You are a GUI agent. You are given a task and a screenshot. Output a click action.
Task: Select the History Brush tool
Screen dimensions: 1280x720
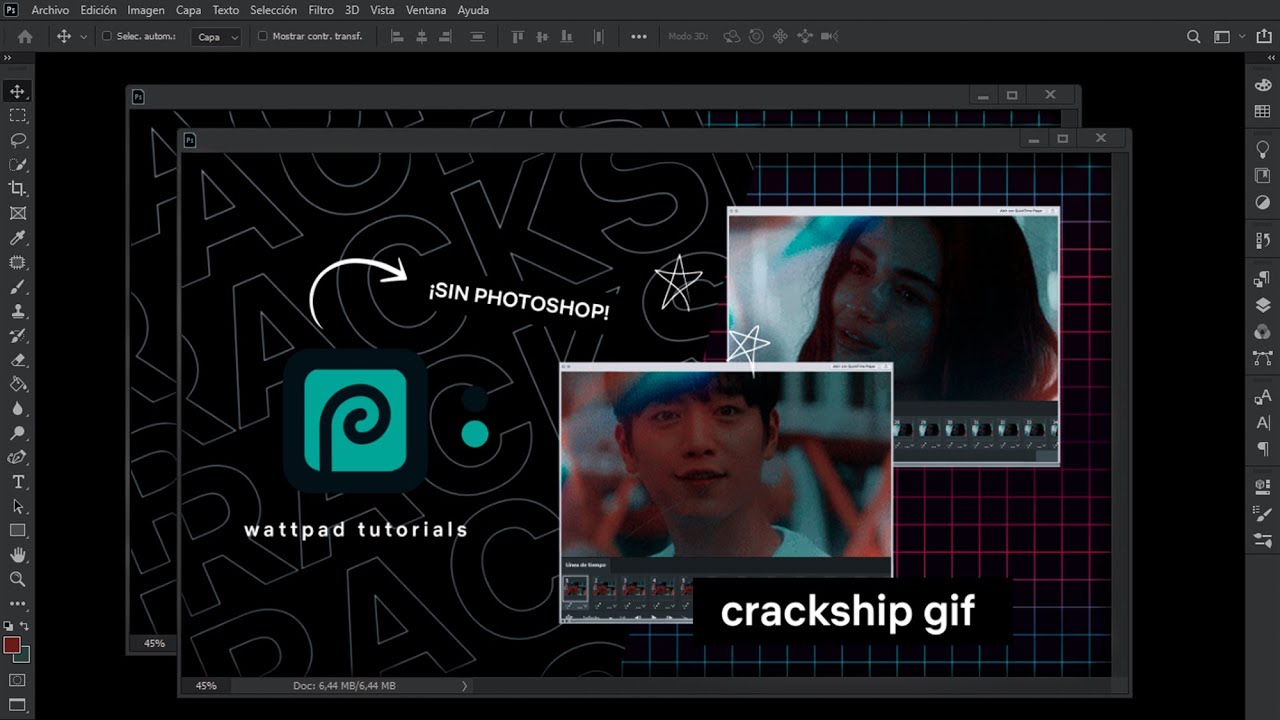pos(17,335)
